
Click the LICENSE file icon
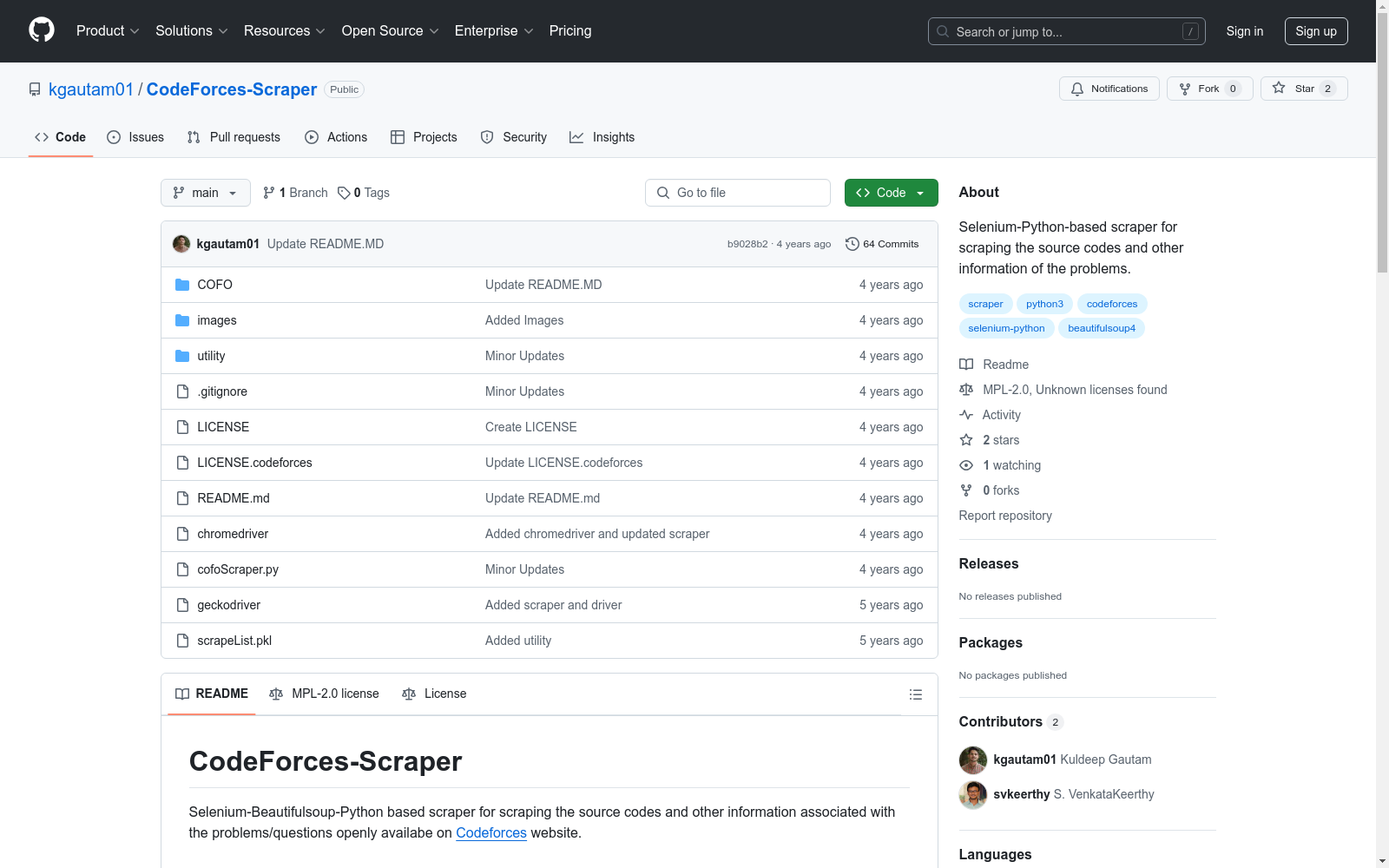pos(182,427)
